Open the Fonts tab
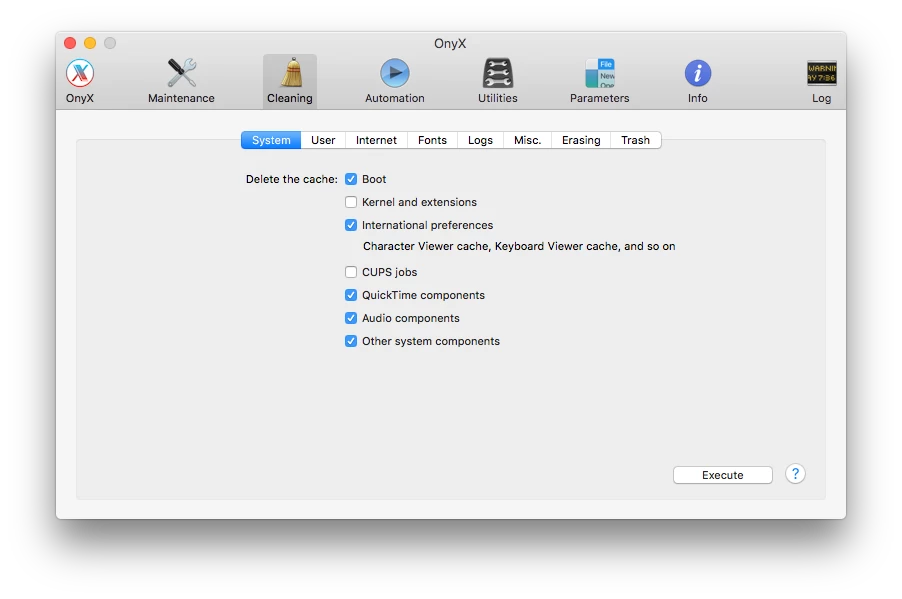902x599 pixels. [433, 140]
